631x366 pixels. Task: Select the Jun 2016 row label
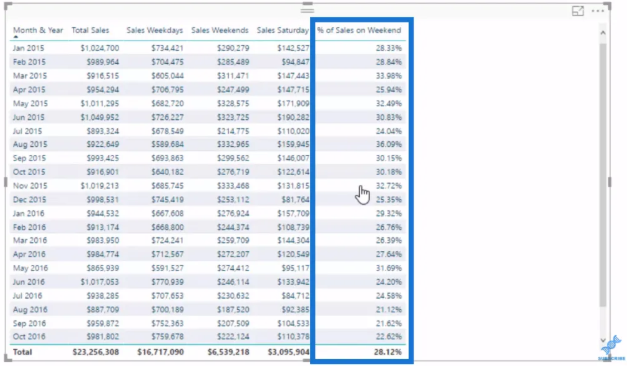[29, 282]
